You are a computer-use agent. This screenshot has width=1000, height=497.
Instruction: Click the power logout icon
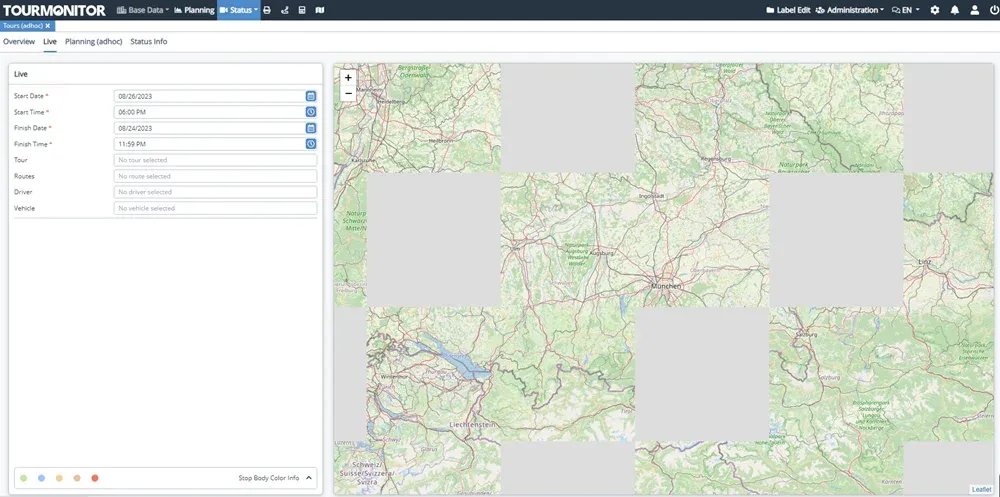click(x=992, y=10)
